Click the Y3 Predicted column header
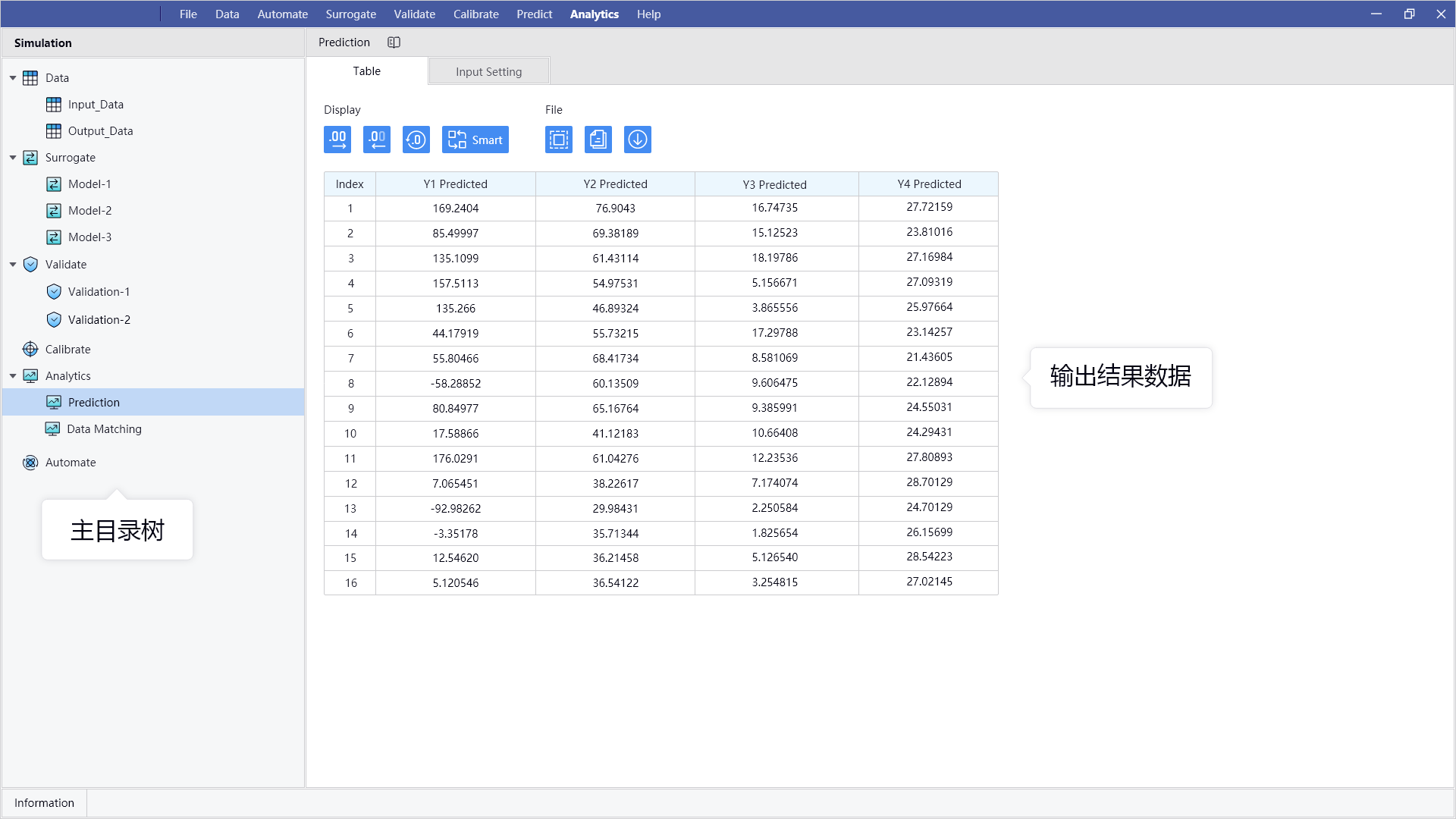This screenshot has width=1456, height=819. (775, 184)
